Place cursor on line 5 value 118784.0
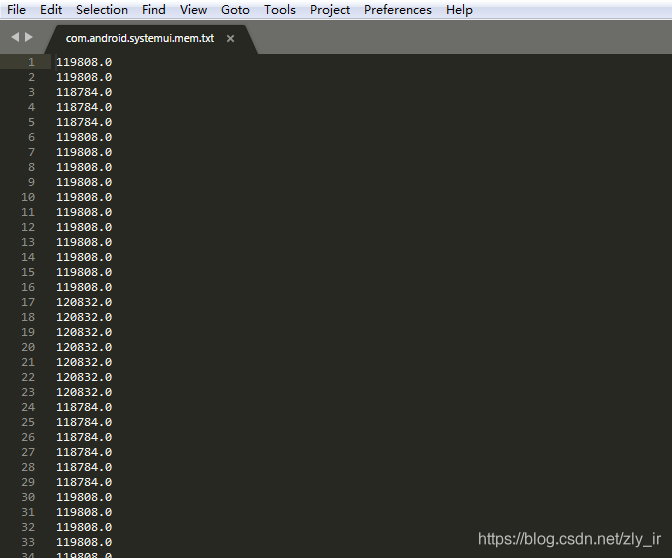Screen dimensions: 672x558 [84, 122]
